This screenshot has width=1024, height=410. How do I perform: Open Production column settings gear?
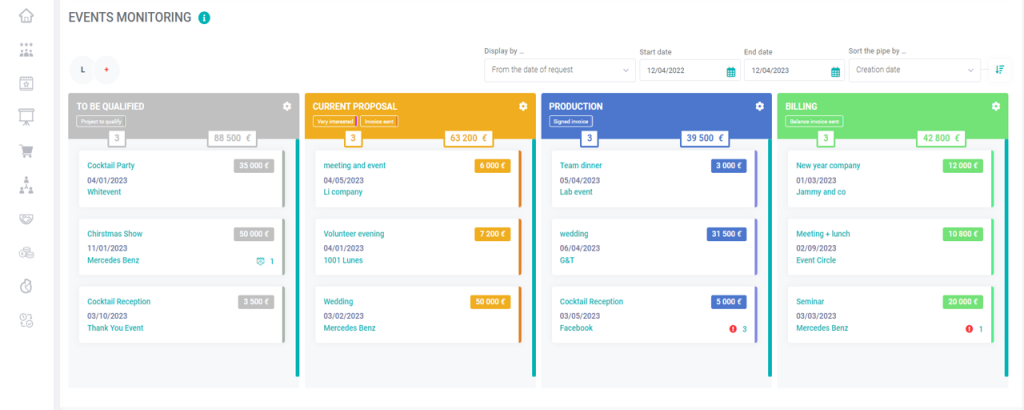[x=760, y=106]
